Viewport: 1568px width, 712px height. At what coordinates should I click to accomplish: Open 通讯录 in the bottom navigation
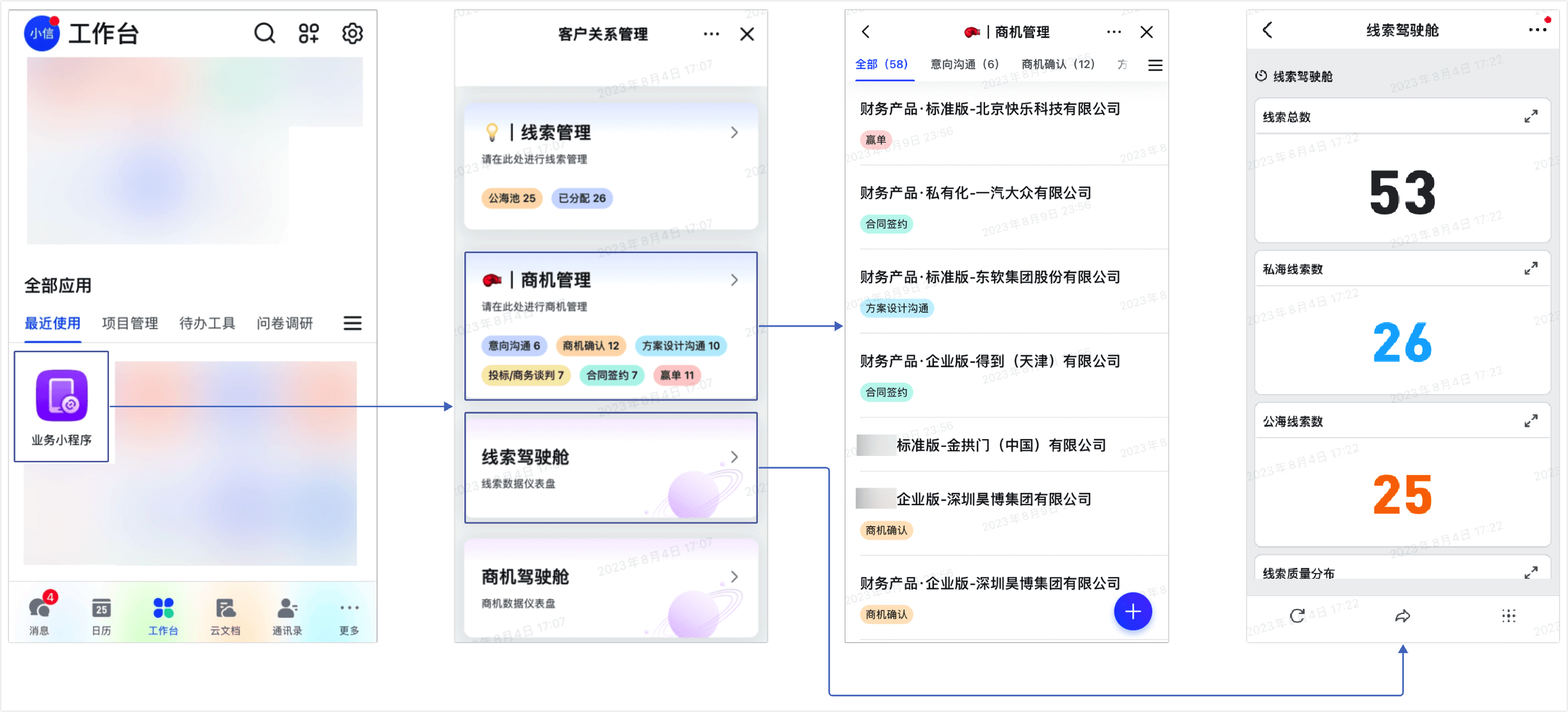pyautogui.click(x=286, y=615)
